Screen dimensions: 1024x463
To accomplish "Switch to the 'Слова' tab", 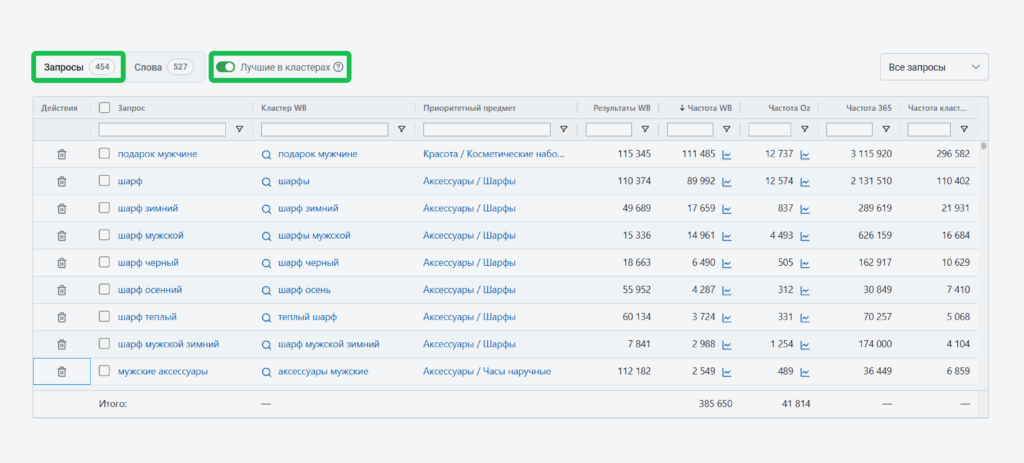I will coord(162,67).
